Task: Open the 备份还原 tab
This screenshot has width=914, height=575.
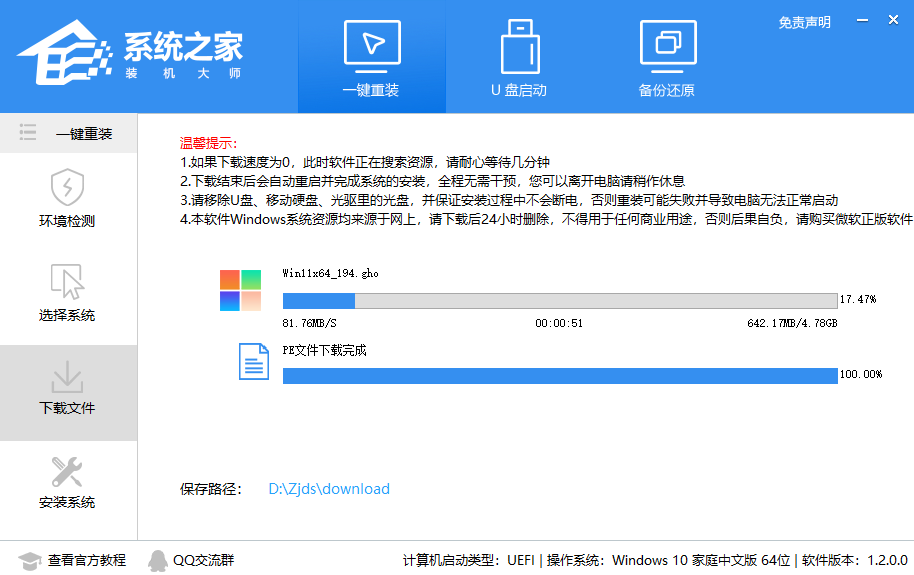Action: [666, 58]
